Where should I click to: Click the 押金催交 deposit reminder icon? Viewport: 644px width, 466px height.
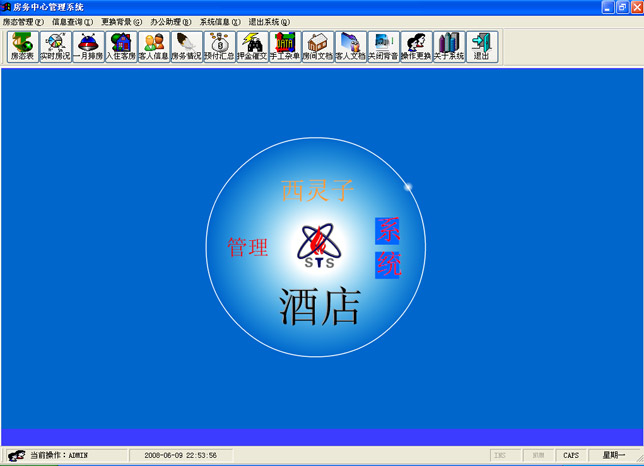point(251,46)
